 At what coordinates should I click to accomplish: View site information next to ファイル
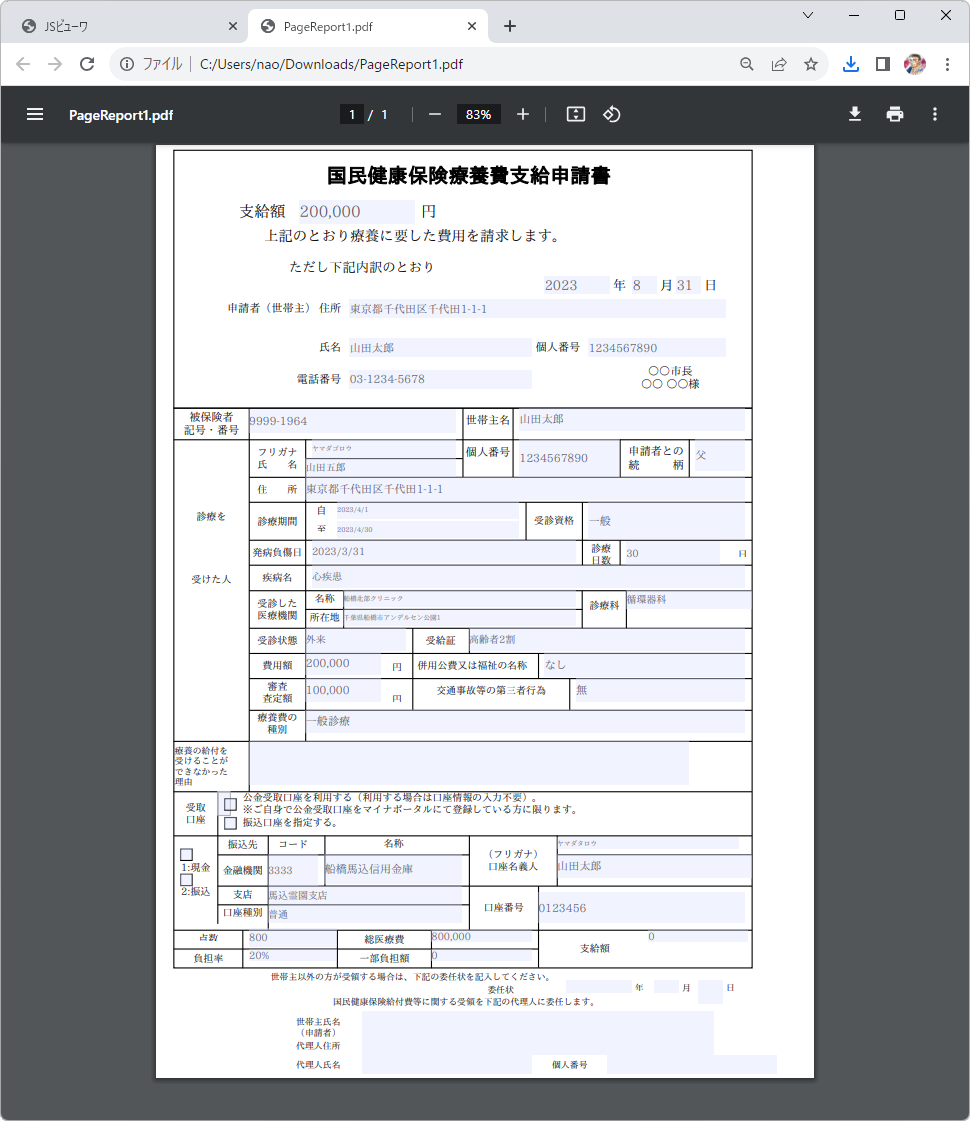127,64
